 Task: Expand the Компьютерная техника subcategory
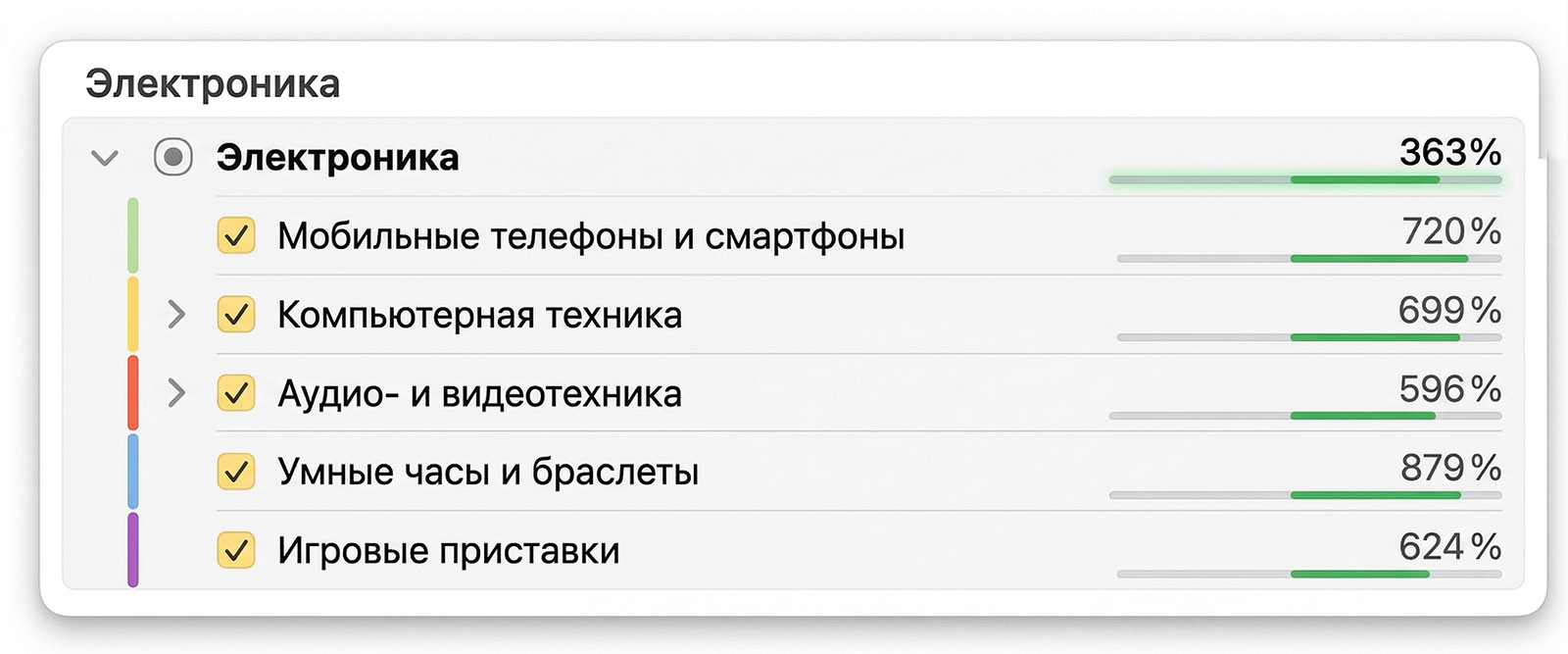tap(176, 315)
